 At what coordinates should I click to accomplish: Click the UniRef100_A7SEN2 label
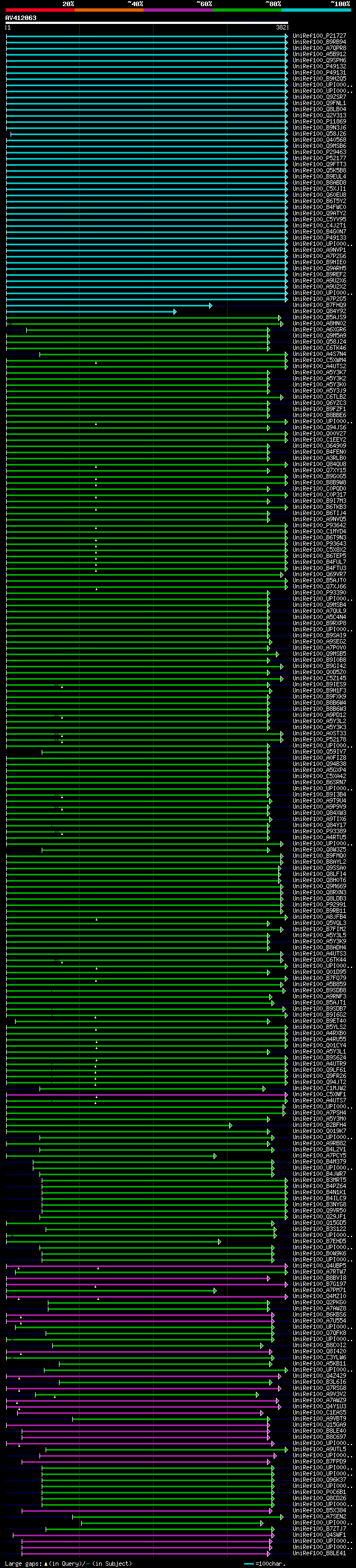pos(319,1517)
